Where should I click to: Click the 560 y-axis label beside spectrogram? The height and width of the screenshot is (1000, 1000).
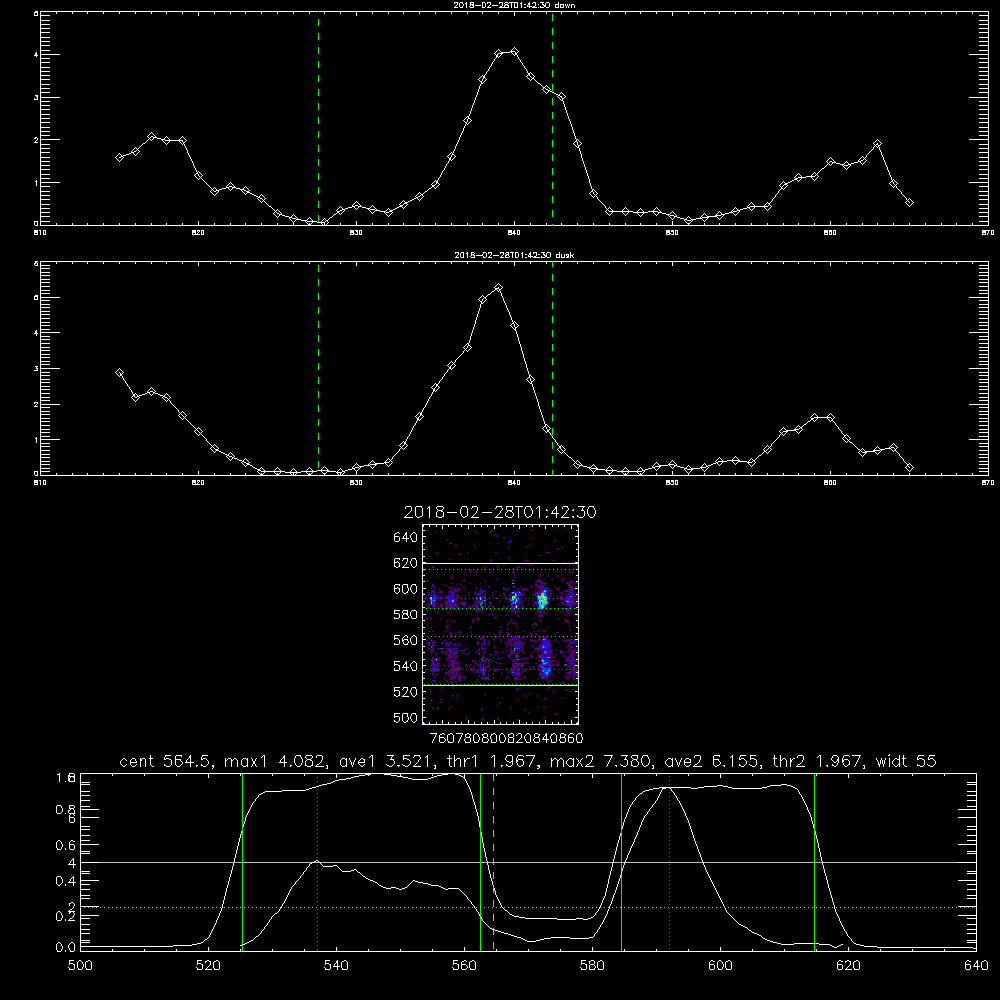pos(405,640)
